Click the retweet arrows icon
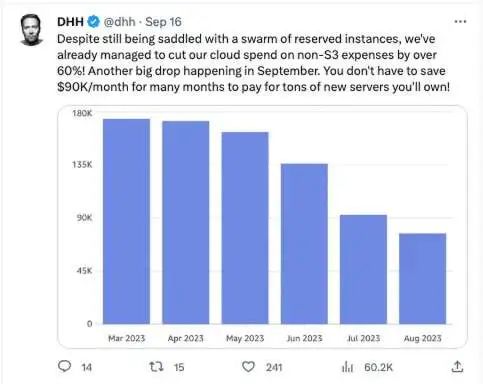 pos(156,367)
